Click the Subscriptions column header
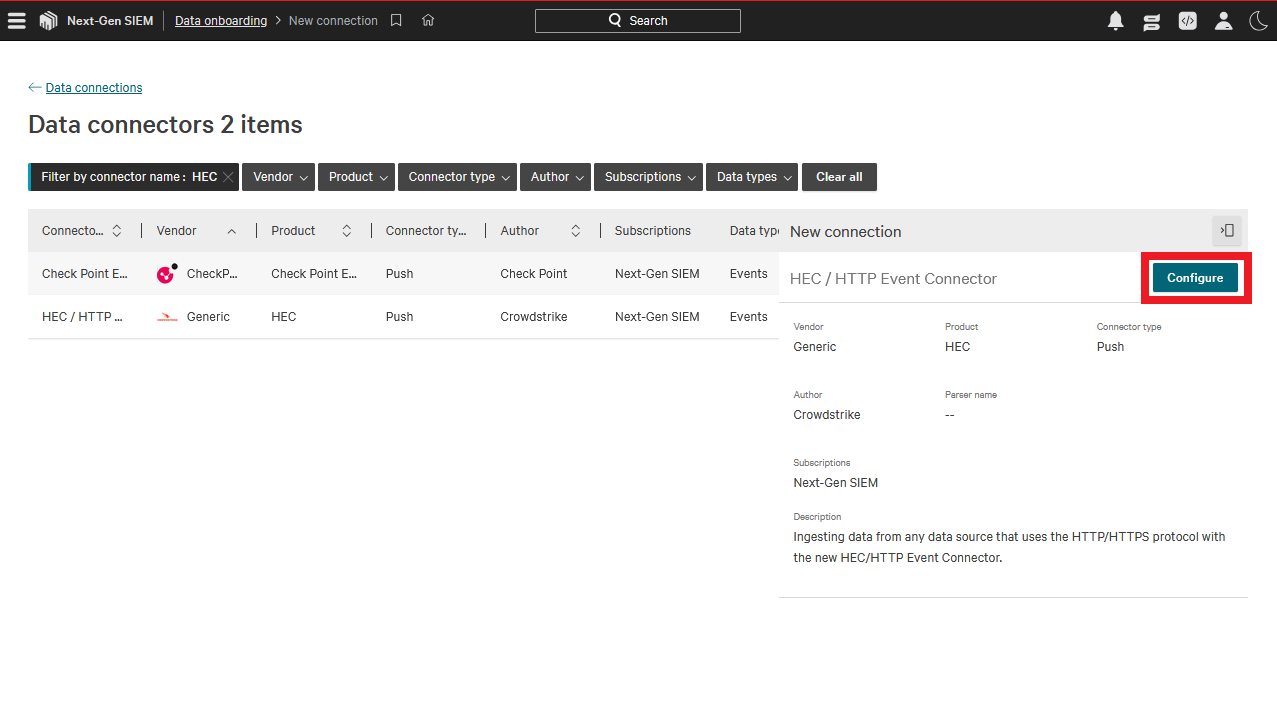Image resolution: width=1277 pixels, height=720 pixels. (x=653, y=231)
